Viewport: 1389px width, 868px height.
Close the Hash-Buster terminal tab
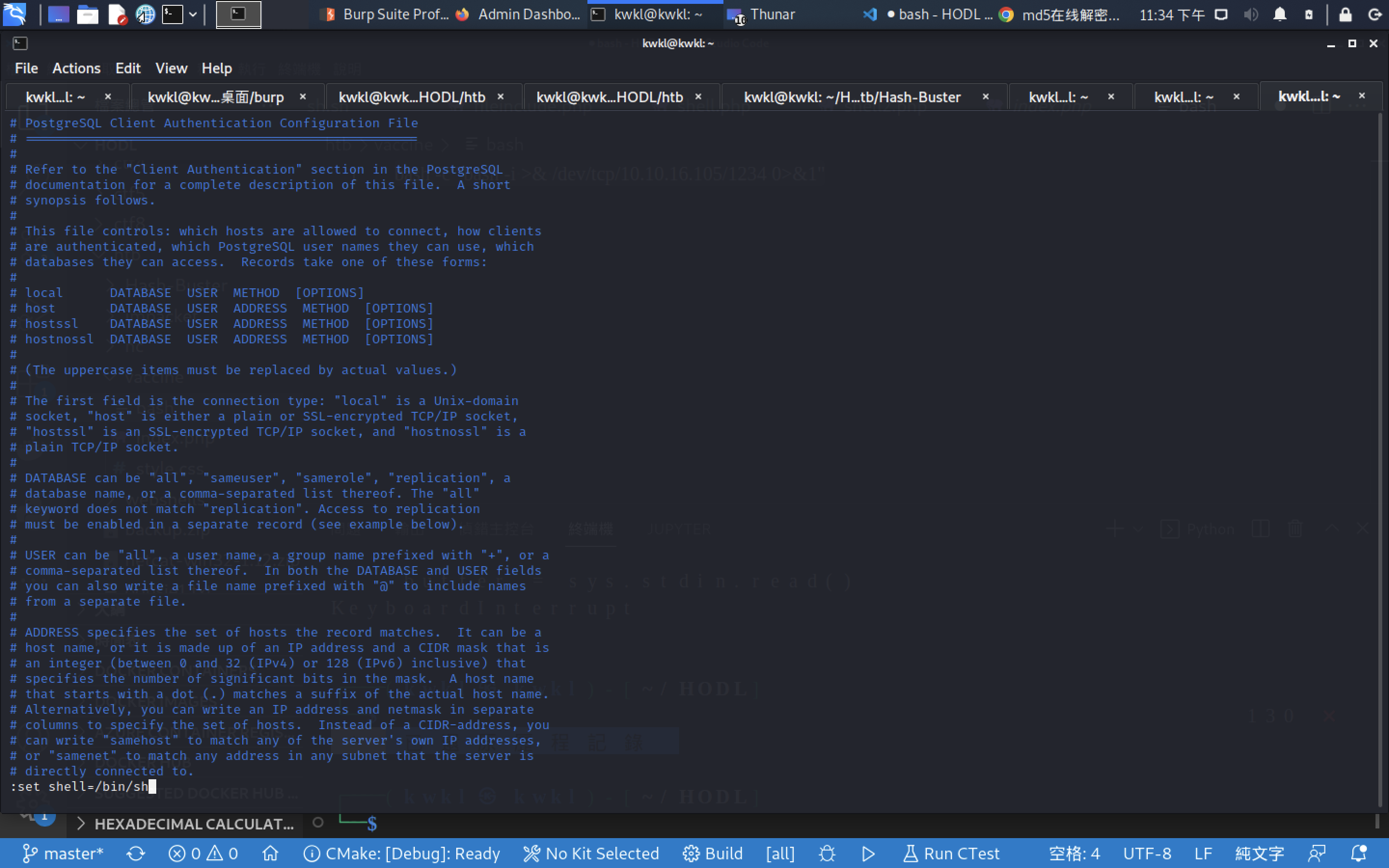[x=985, y=96]
